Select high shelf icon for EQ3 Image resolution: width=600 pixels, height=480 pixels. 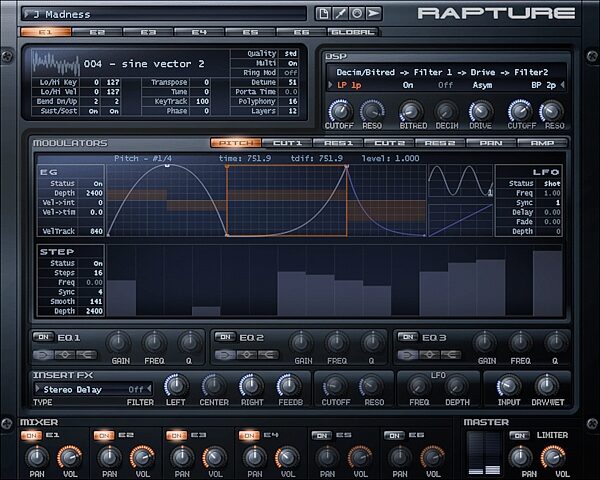(x=451, y=355)
